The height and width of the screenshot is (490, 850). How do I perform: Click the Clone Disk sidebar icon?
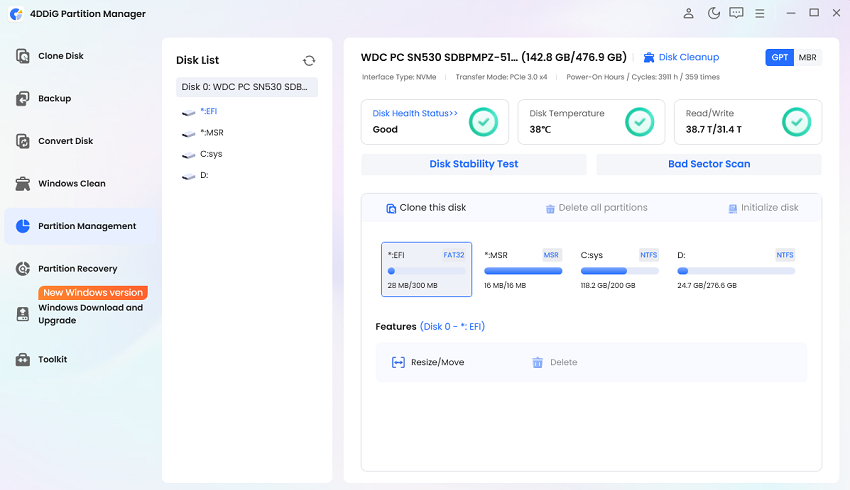click(x=23, y=56)
